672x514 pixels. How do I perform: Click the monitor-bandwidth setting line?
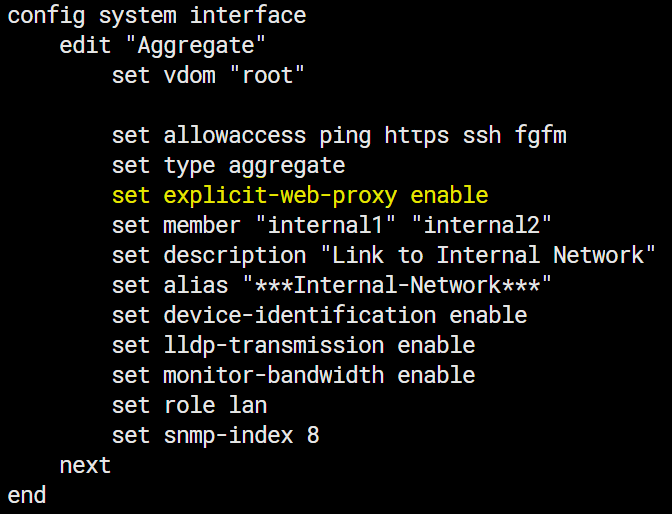tap(293, 375)
